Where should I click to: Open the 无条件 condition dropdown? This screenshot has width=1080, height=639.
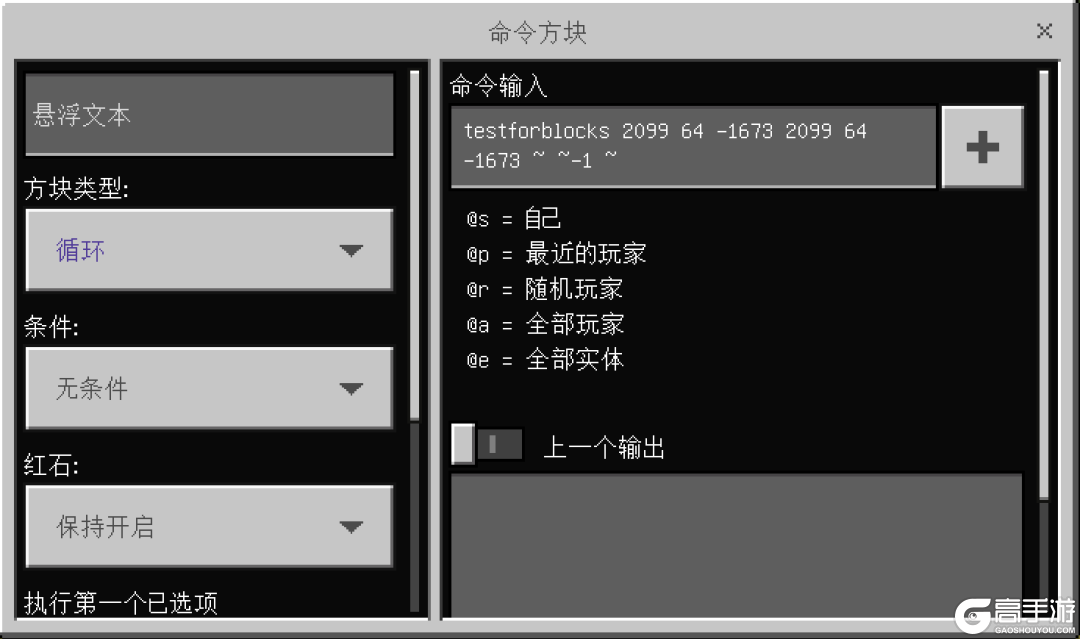point(209,388)
